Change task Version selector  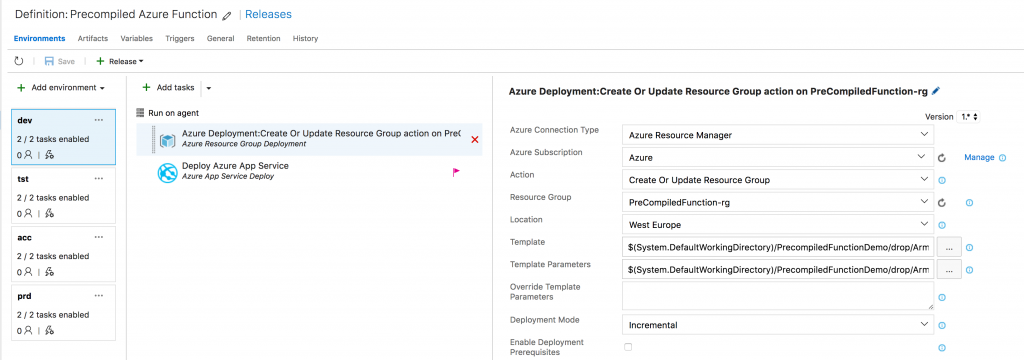968,117
